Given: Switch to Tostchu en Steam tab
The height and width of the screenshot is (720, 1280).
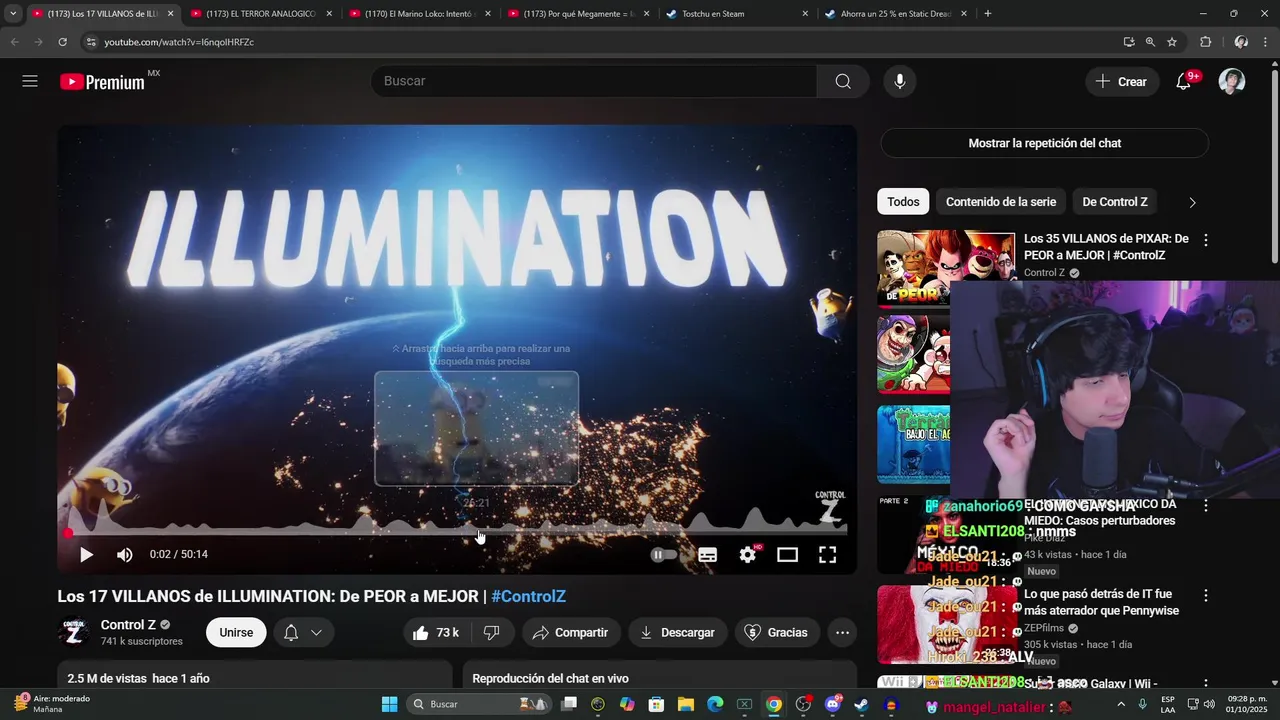Looking at the screenshot, I should click(737, 14).
